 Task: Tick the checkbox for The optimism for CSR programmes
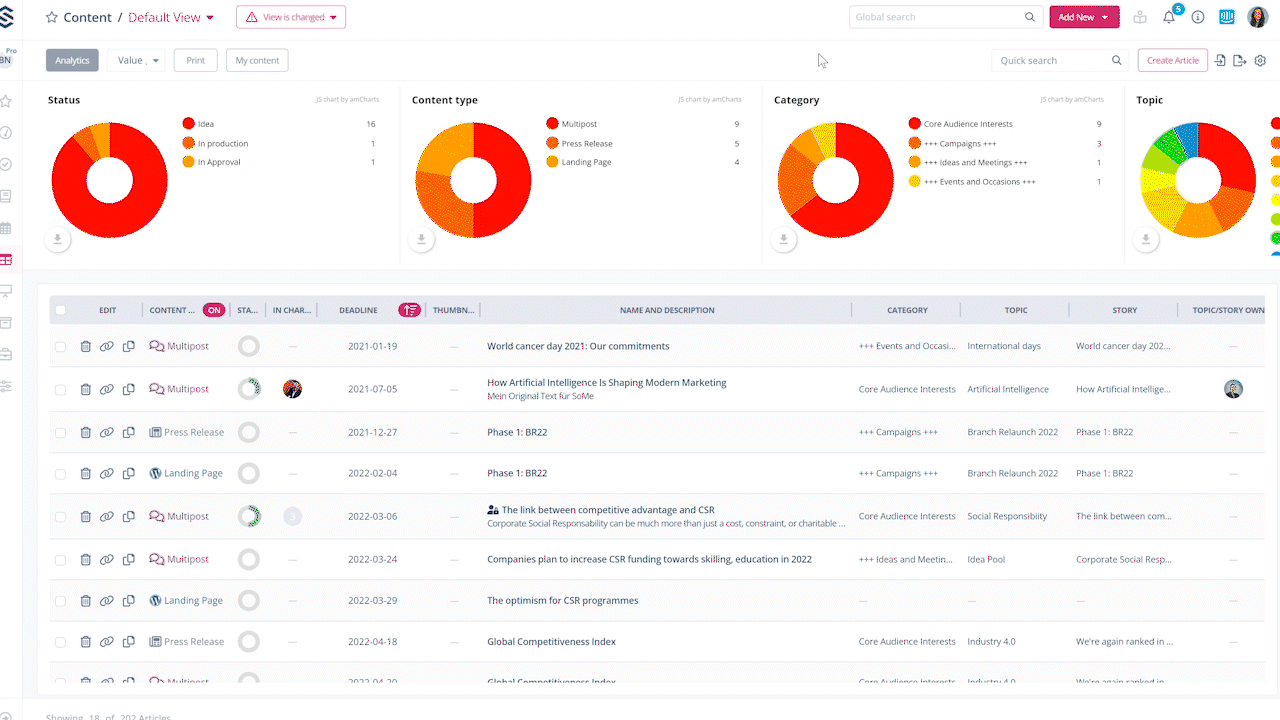tap(60, 601)
